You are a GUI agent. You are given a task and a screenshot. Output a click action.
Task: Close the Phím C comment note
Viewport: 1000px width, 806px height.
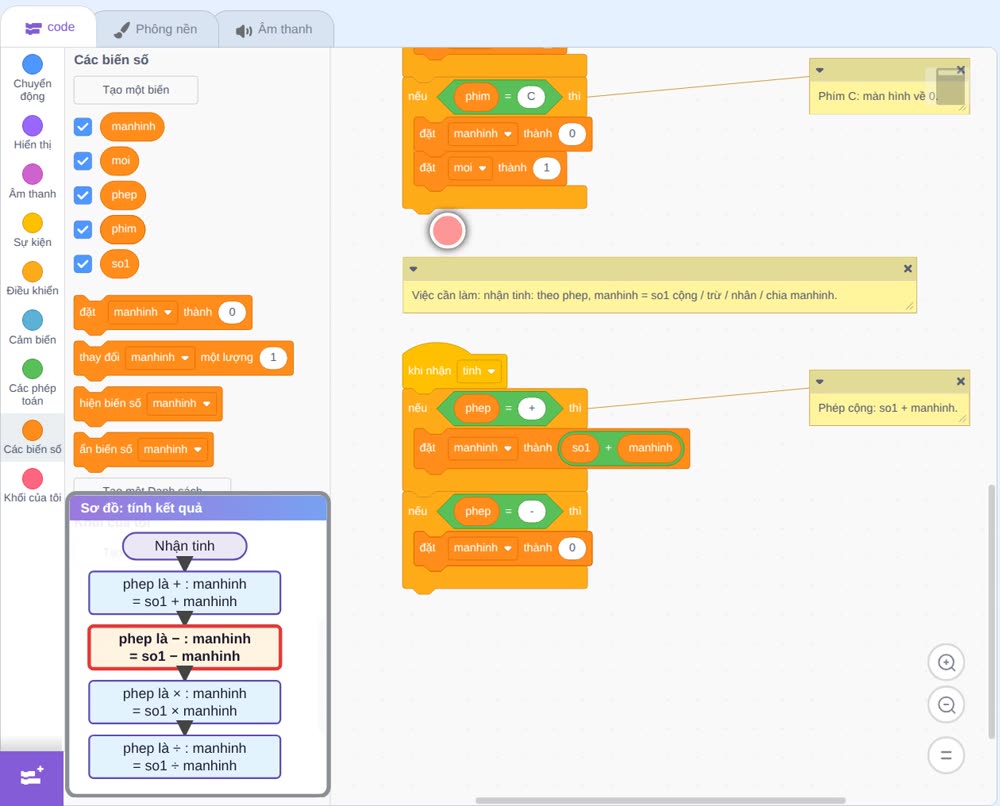click(960, 70)
